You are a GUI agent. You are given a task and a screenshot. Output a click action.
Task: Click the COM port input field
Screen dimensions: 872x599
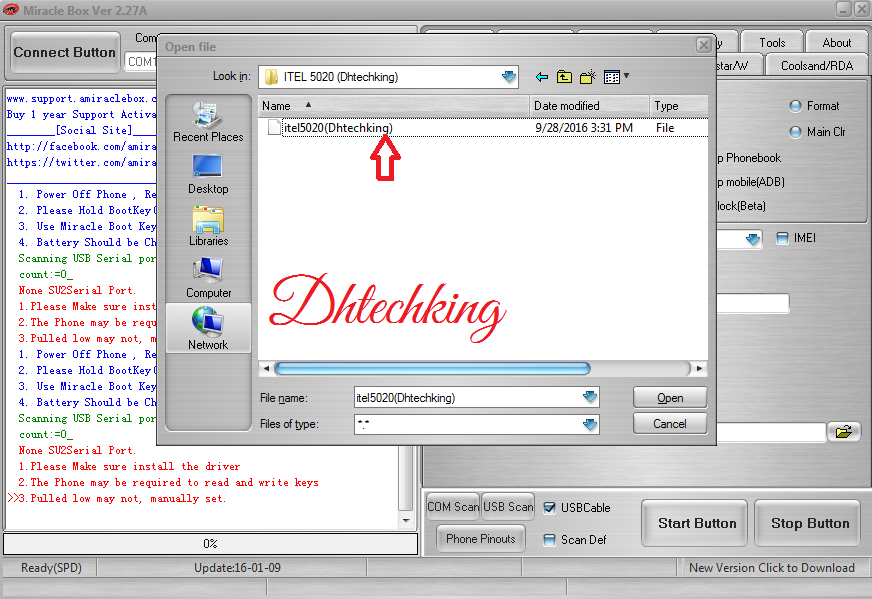141,62
